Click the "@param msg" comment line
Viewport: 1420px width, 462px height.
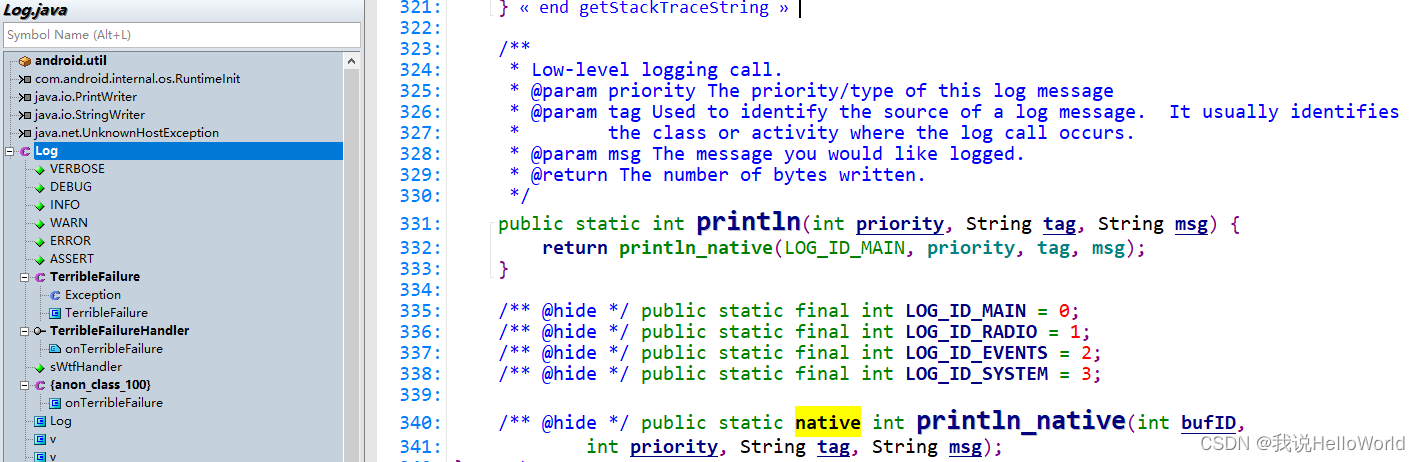pos(767,153)
